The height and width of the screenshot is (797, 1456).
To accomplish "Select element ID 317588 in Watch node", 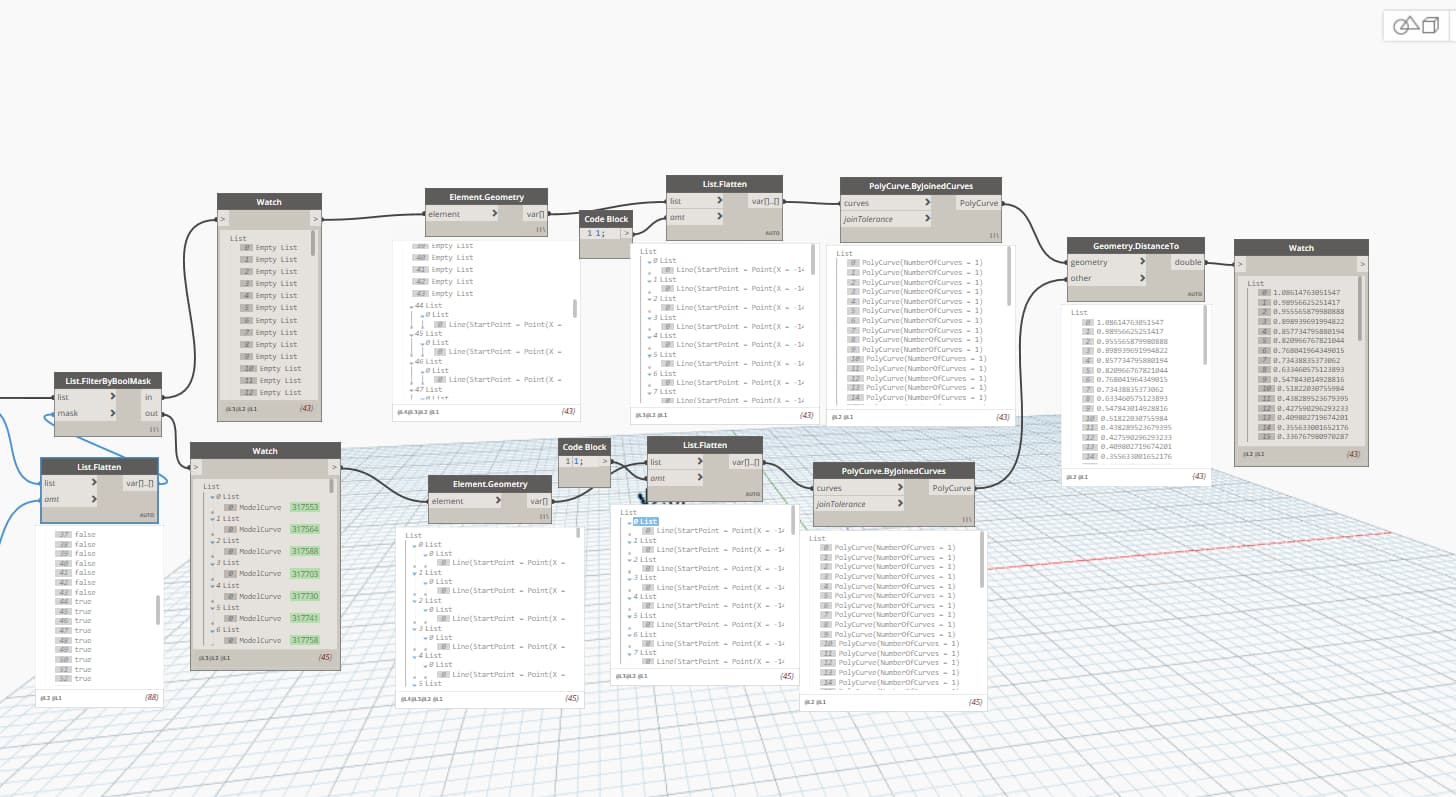I will 305,551.
